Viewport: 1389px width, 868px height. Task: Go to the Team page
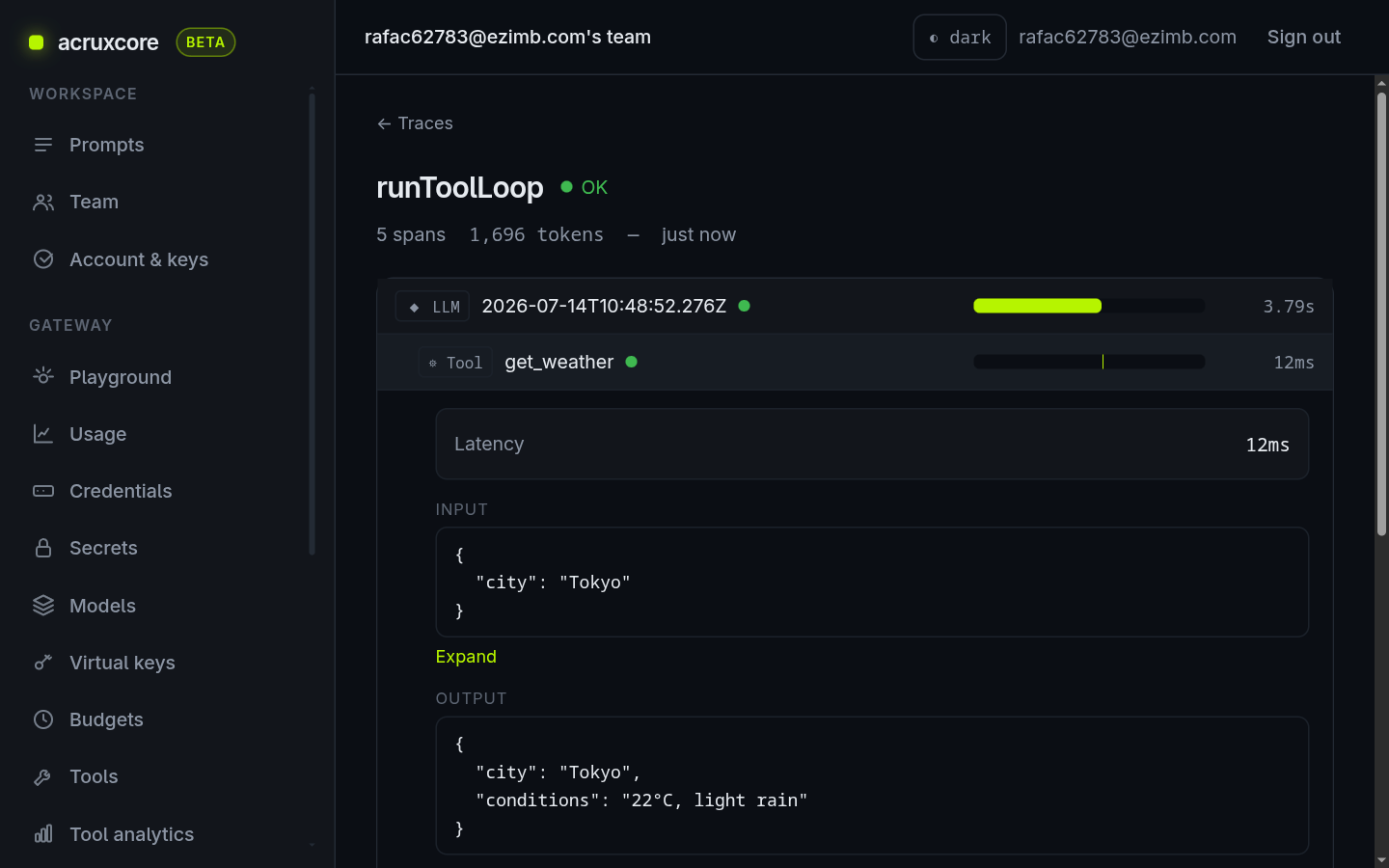(94, 202)
